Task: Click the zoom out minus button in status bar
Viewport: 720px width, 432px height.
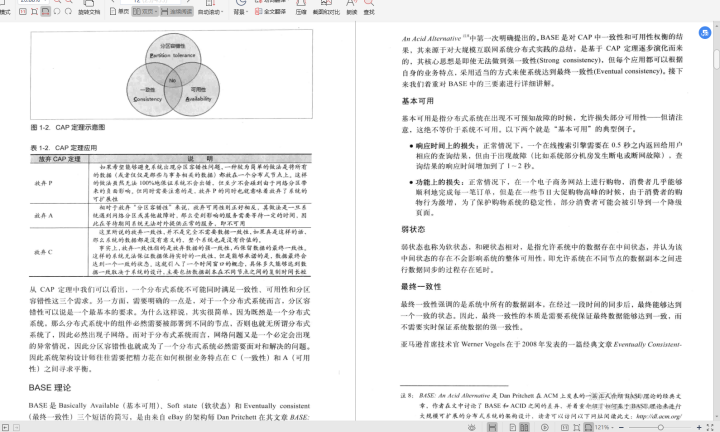Action: point(621,427)
